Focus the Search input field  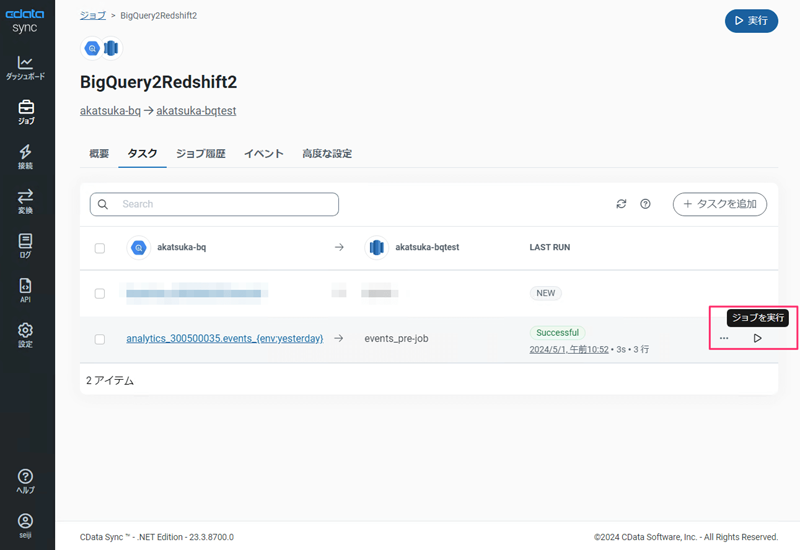tap(214, 204)
